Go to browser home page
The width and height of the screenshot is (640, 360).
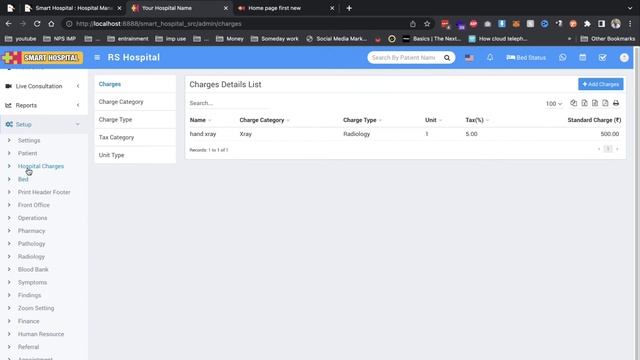pyautogui.click(x=51, y=24)
